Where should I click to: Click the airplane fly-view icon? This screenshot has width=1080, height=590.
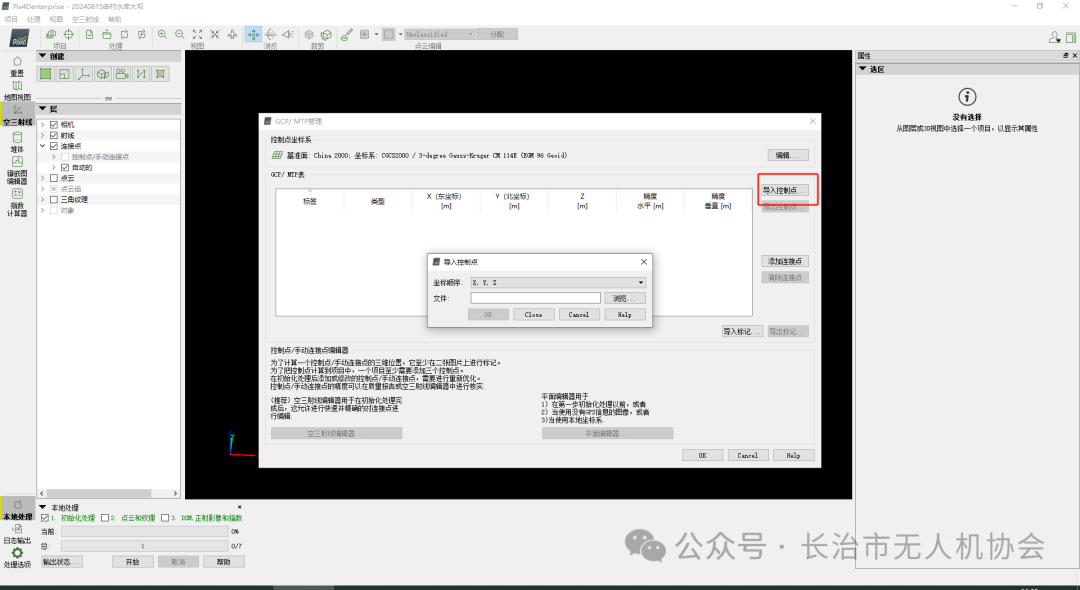(233, 34)
